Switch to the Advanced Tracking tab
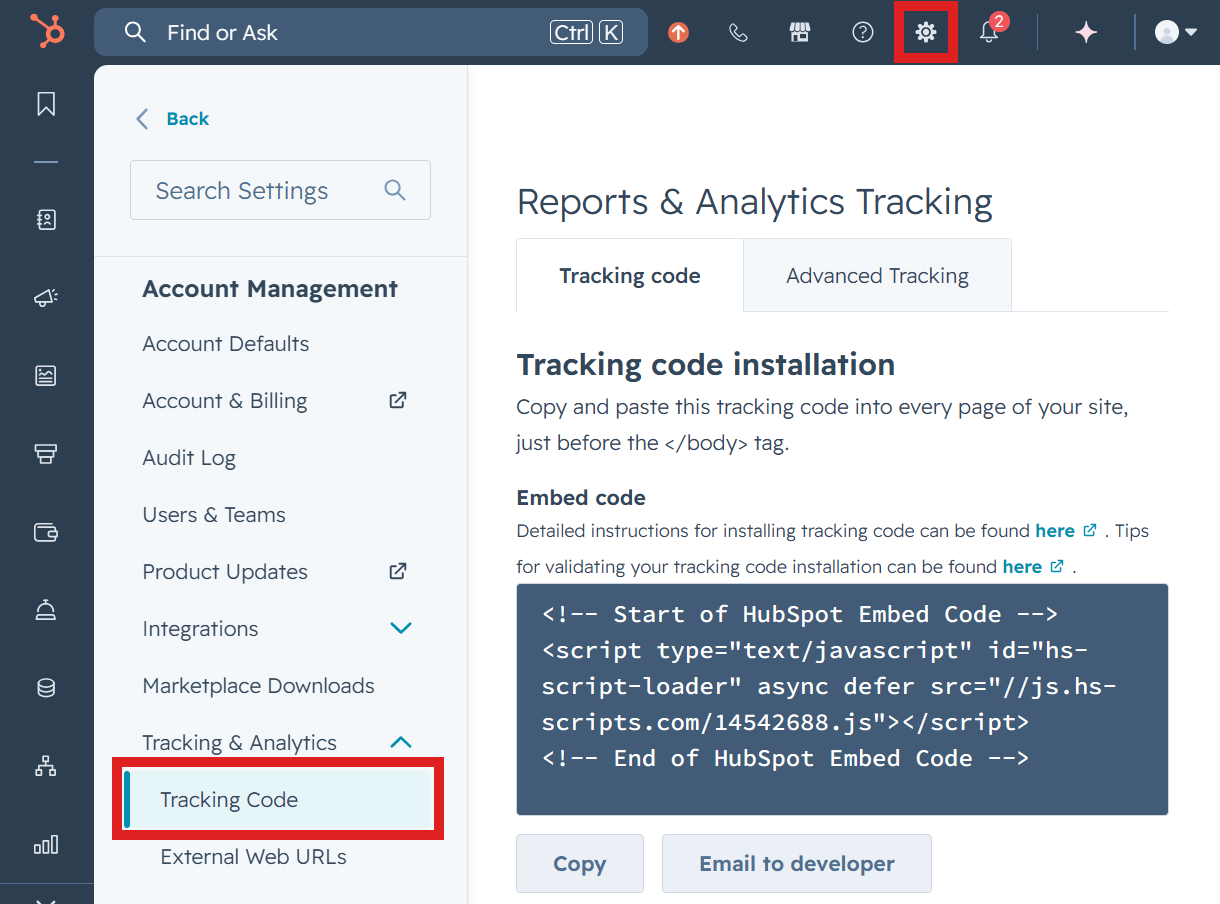The width and height of the screenshot is (1220, 904). click(x=877, y=276)
